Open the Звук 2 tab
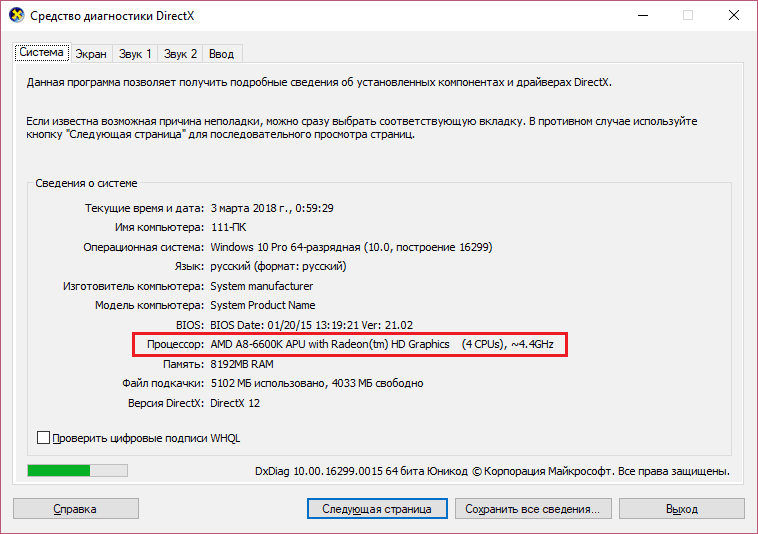Image resolution: width=758 pixels, height=534 pixels. pos(180,54)
